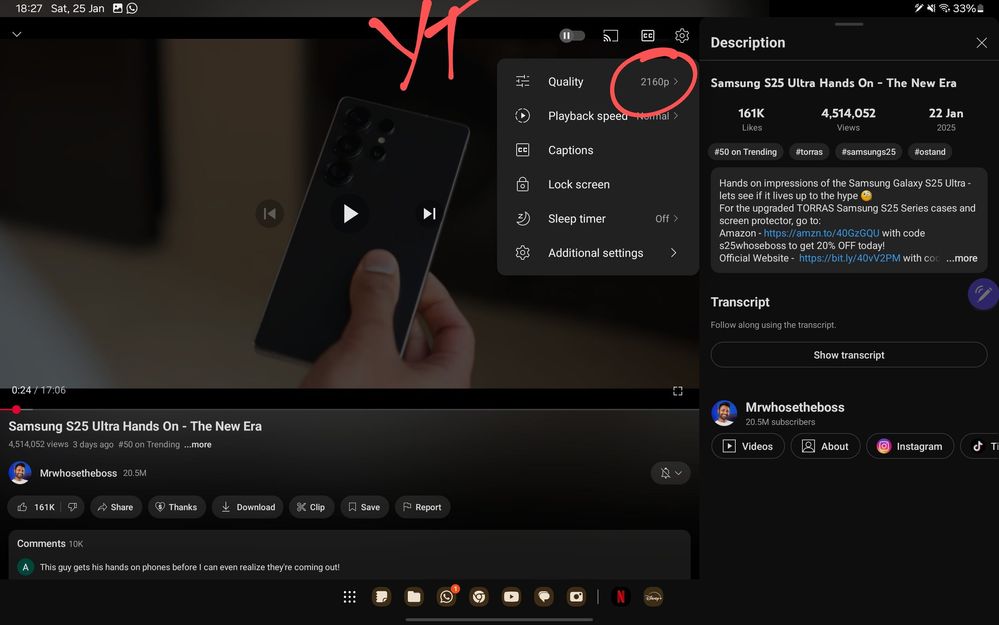Open notification bell dropdown
The width and height of the screenshot is (999, 625).
point(670,473)
